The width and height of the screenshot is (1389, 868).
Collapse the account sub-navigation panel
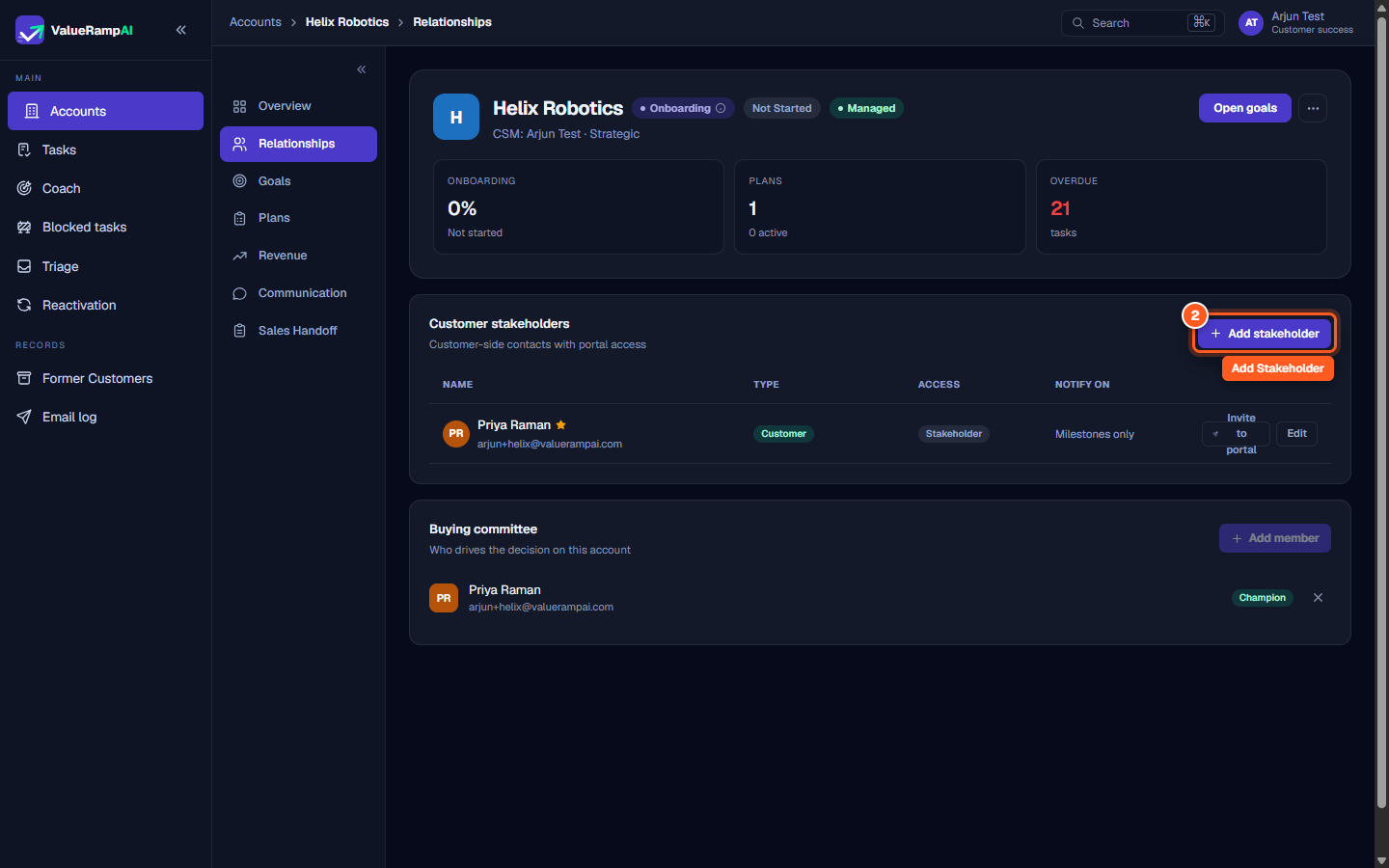tap(362, 69)
